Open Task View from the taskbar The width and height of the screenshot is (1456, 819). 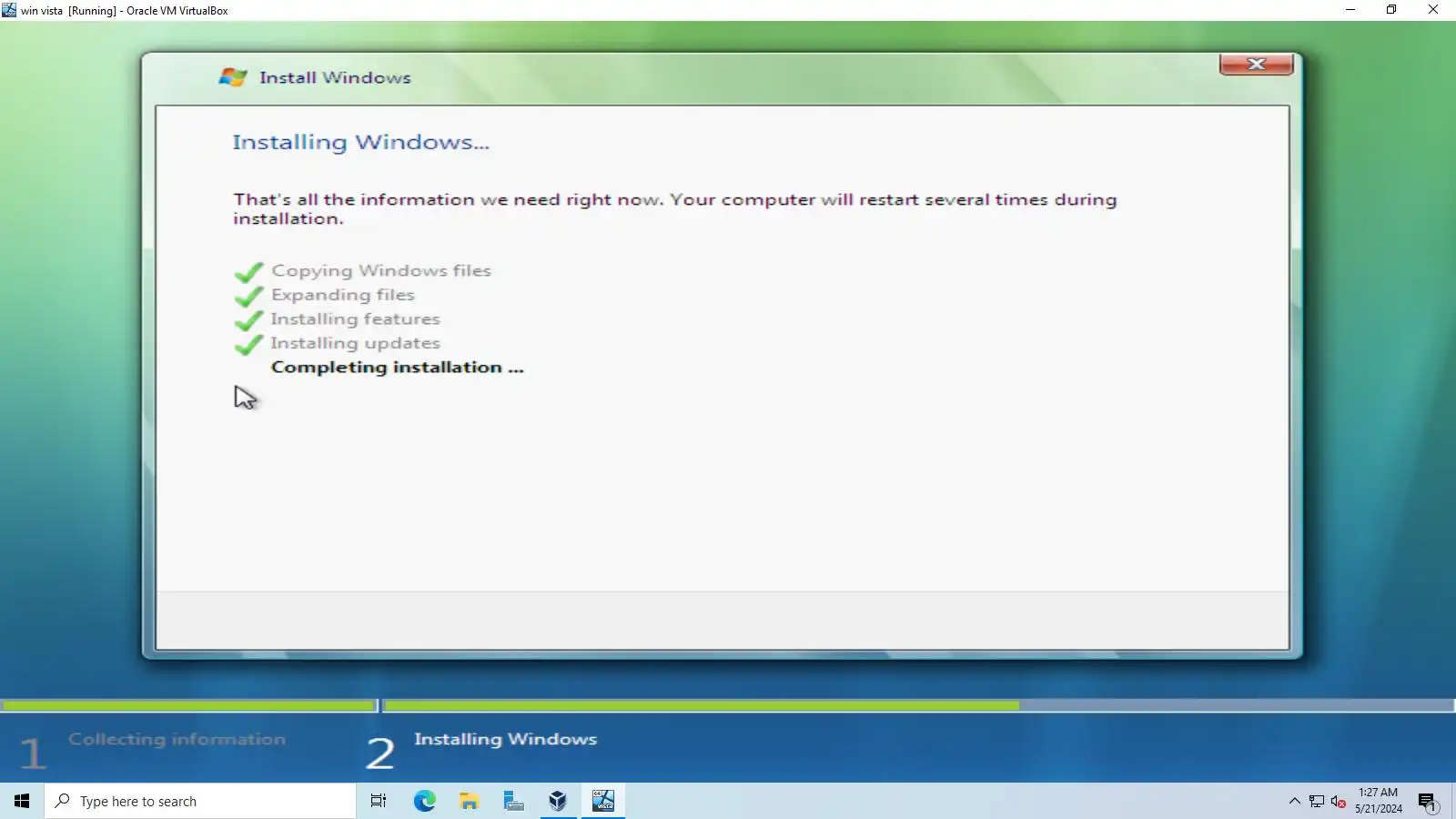point(379,801)
